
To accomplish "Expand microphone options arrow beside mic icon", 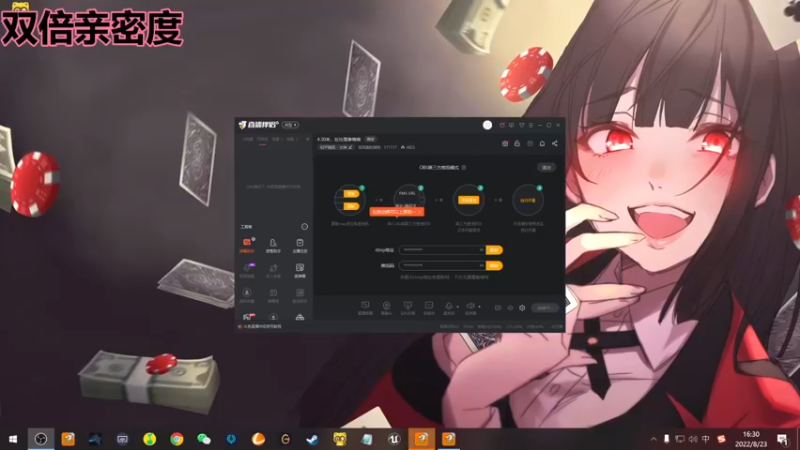I will point(458,307).
